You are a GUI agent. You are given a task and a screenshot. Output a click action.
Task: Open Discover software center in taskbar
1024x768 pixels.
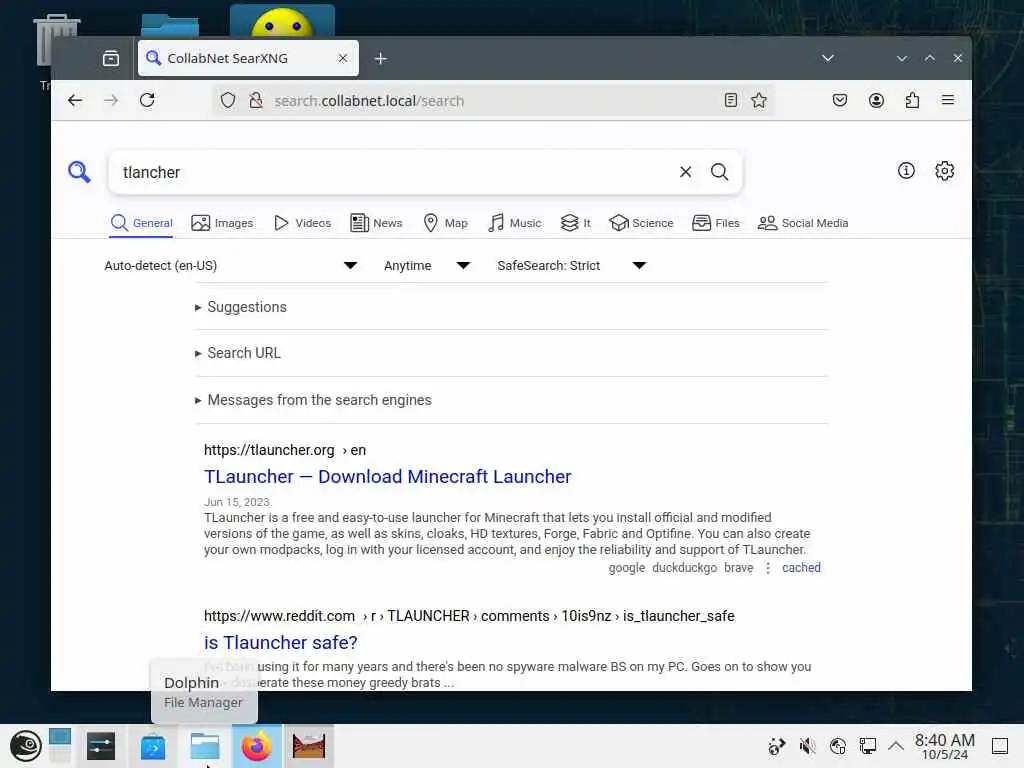[153, 746]
